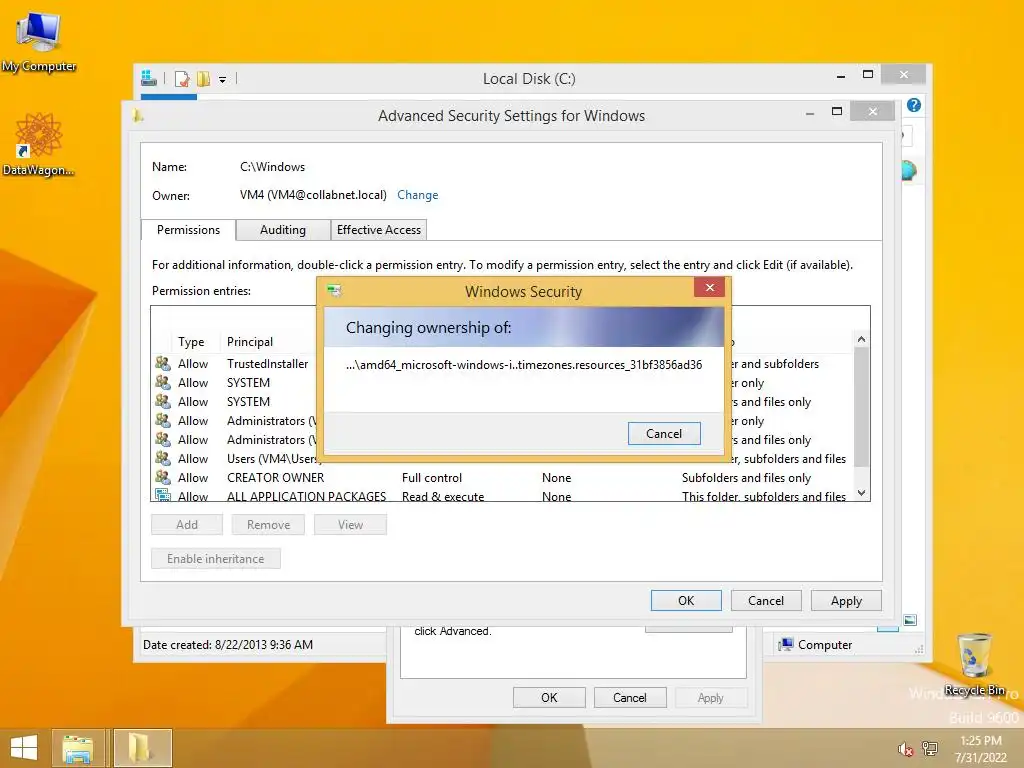1024x768 pixels.
Task: Open File Explorer from the taskbar
Action: coord(77,748)
